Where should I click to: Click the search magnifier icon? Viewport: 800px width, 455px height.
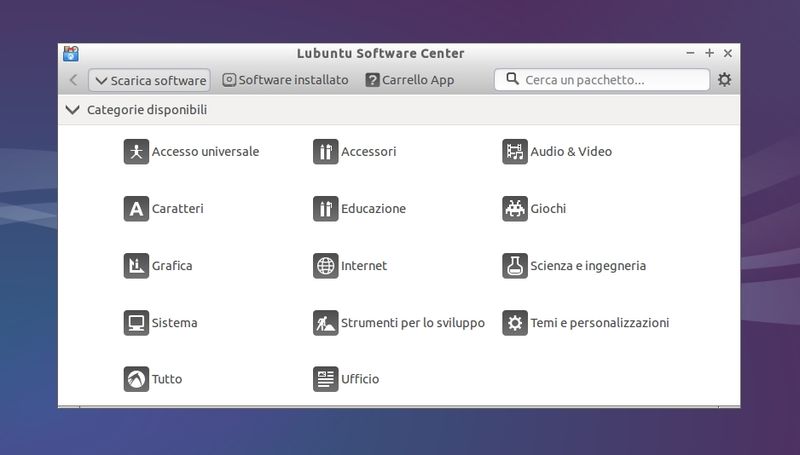point(512,79)
